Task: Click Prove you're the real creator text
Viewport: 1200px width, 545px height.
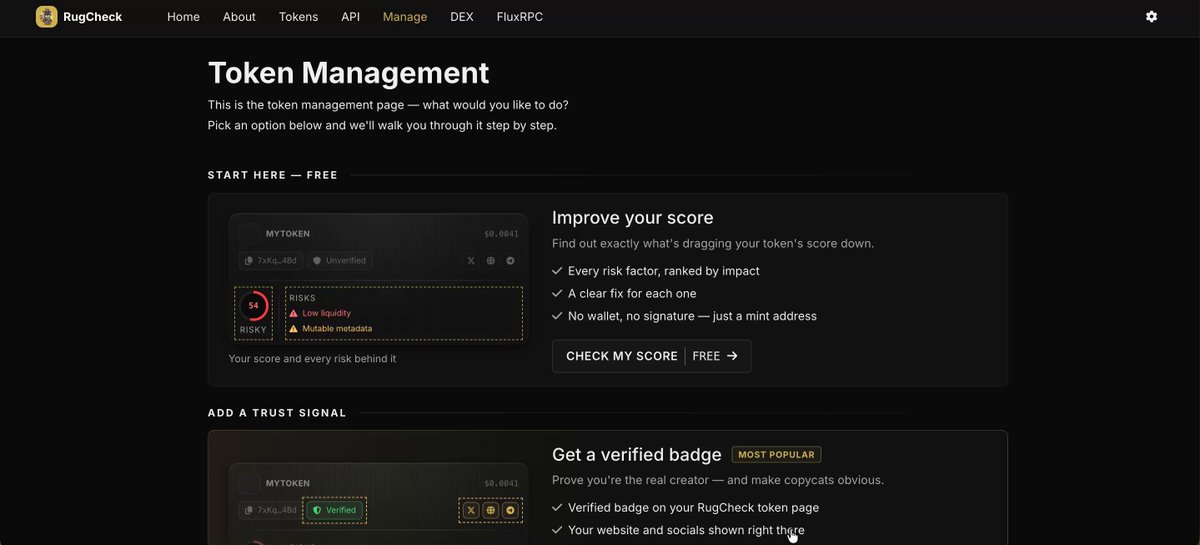Action: pos(718,480)
